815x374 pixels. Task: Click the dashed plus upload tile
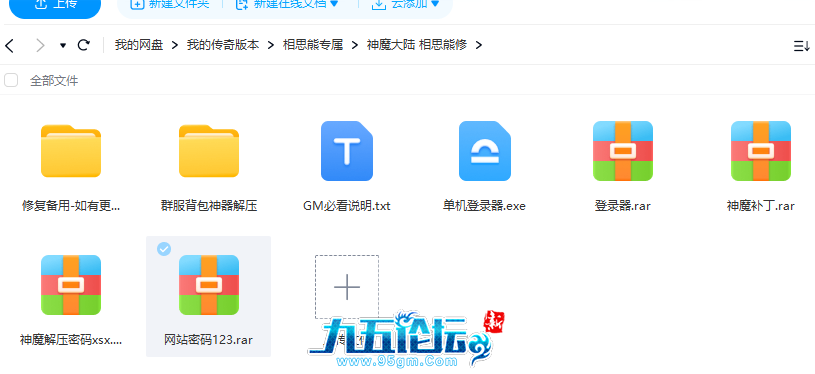[x=347, y=287]
